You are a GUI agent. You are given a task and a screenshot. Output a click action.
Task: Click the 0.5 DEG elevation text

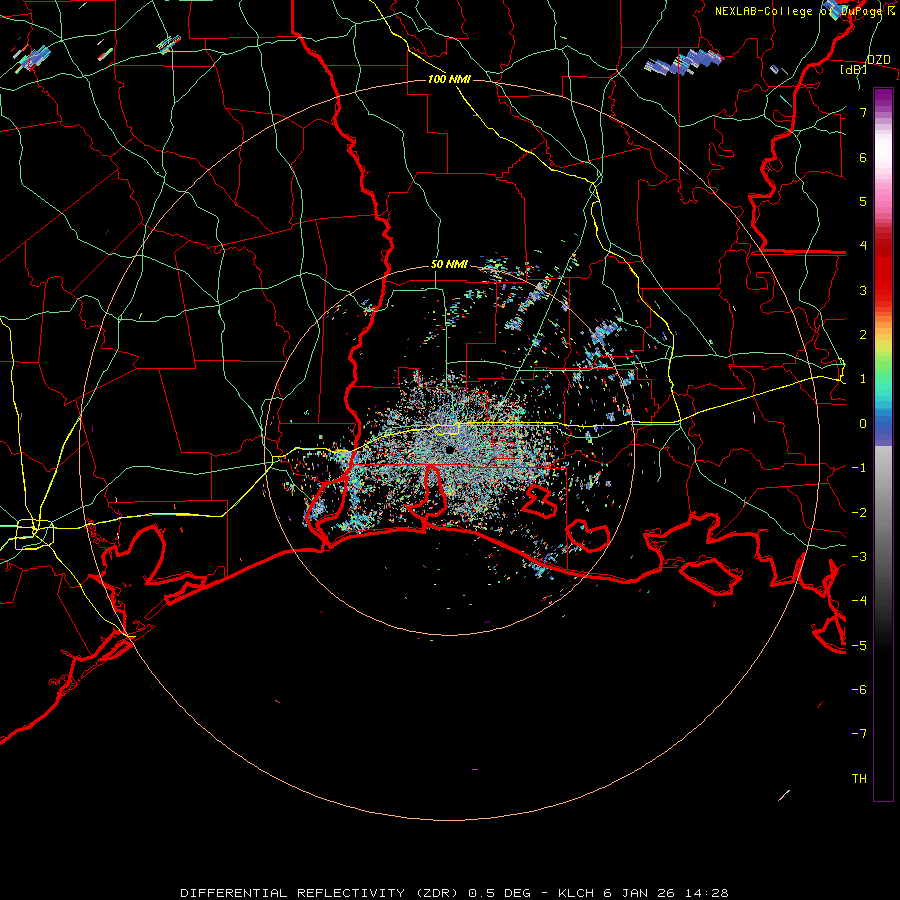pos(499,893)
